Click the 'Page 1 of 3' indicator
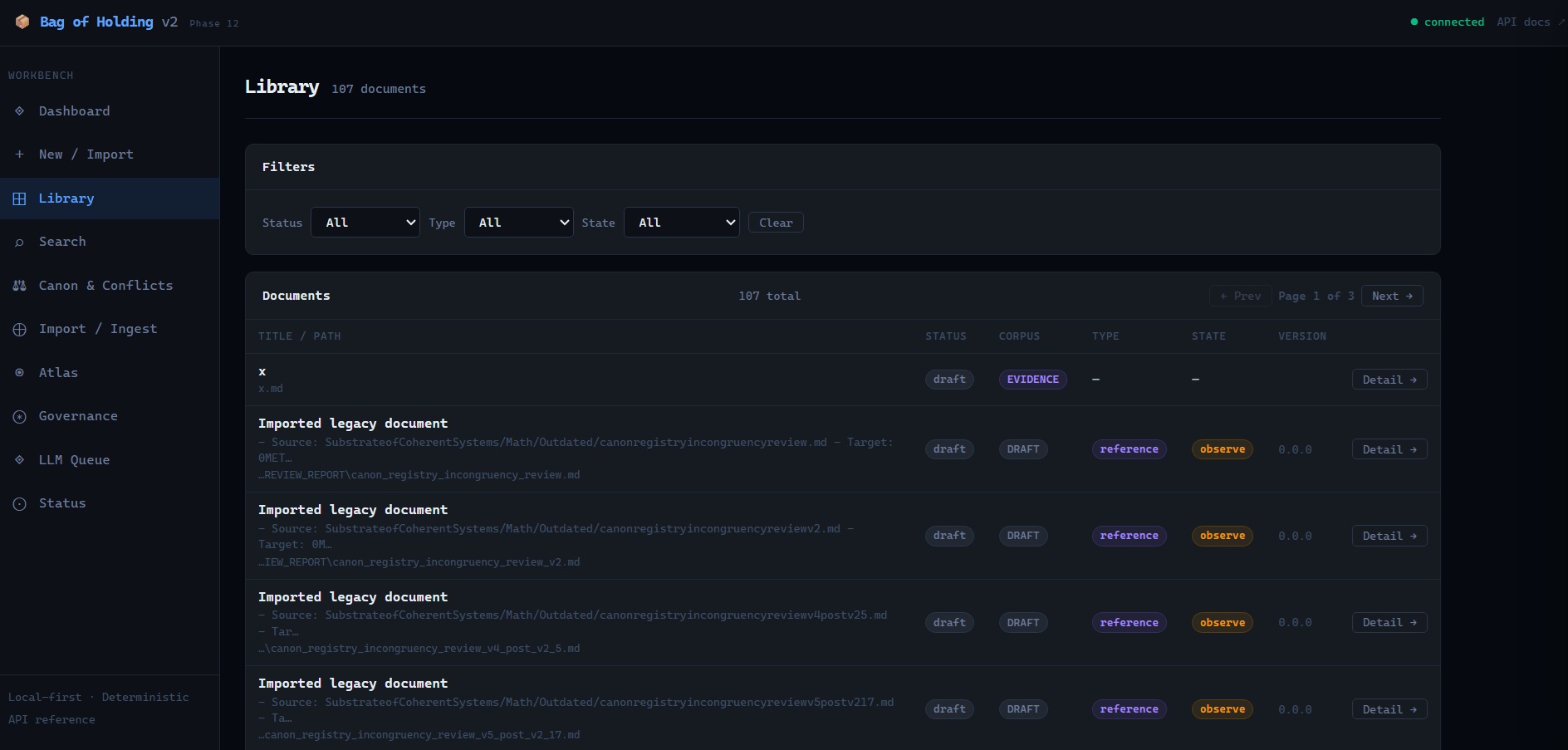 1316,296
